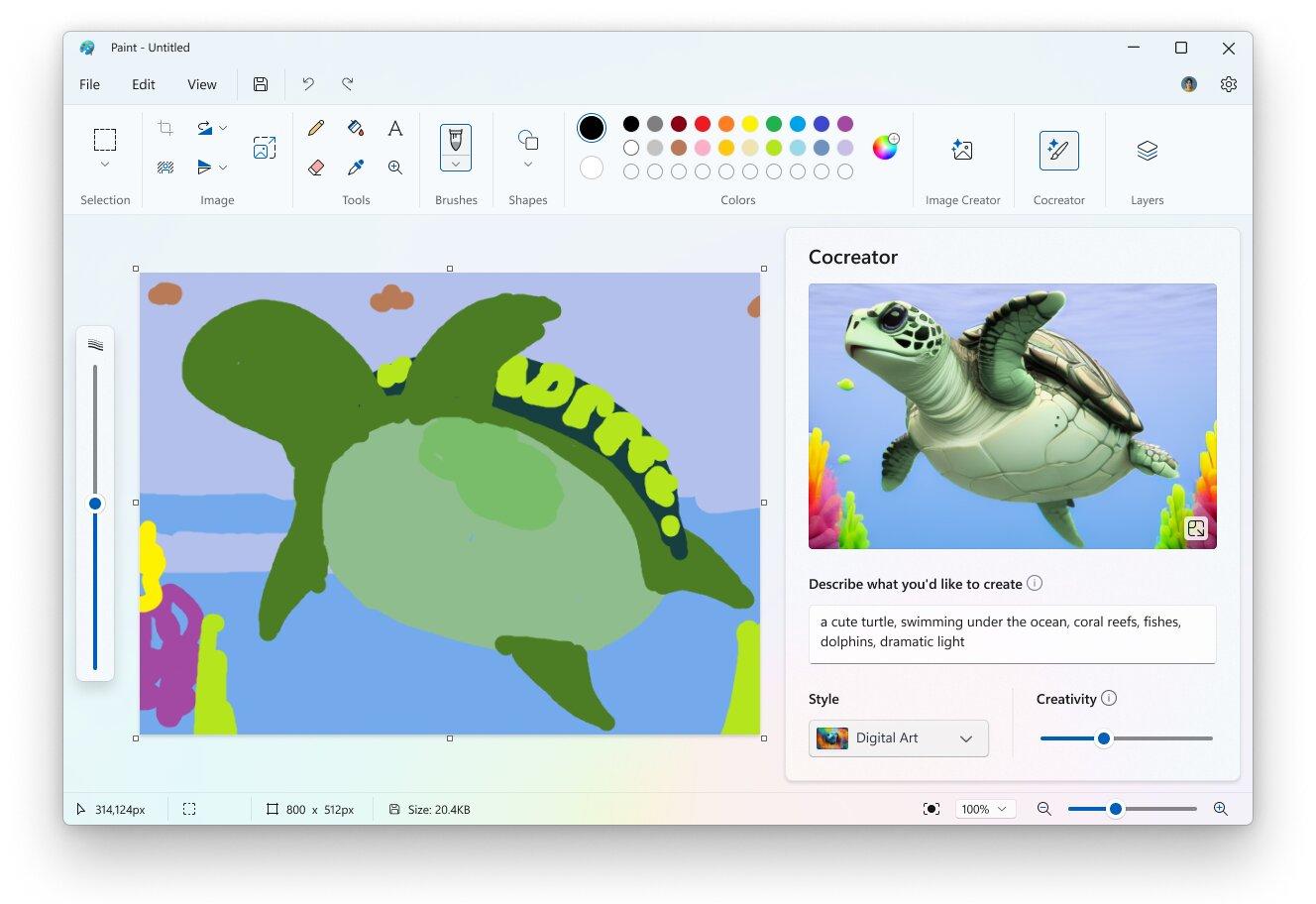The width and height of the screenshot is (1316, 904).
Task: Expand the Brushes dropdown chevron
Action: 456,164
